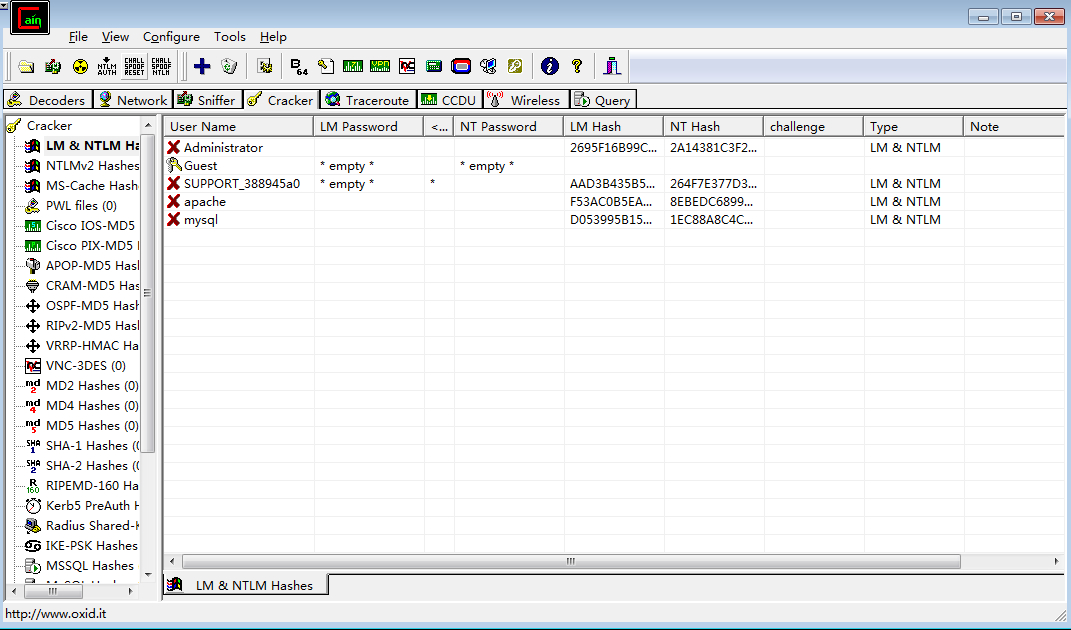Toggle the Start/Stop Sniffer toolbar icon
Viewport: 1071px width, 630px height.
[53, 66]
